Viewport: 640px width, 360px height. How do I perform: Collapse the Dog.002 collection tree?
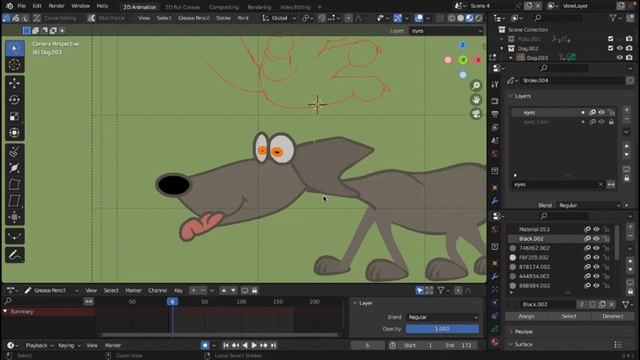tap(502, 48)
